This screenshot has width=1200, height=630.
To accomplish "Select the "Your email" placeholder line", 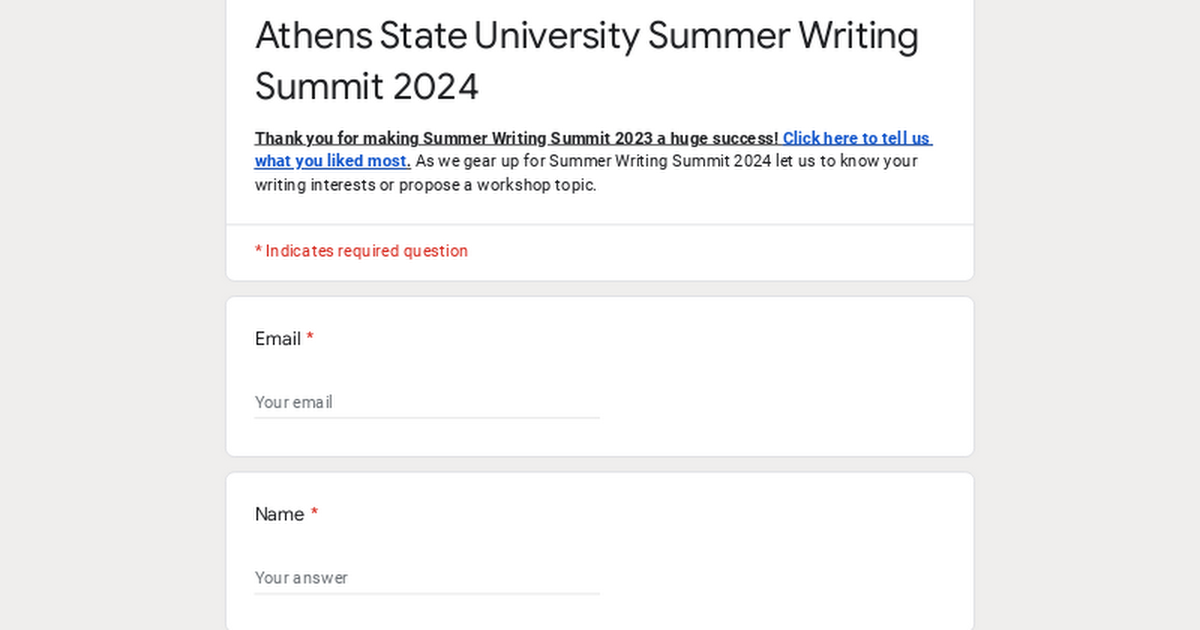I will tap(293, 402).
